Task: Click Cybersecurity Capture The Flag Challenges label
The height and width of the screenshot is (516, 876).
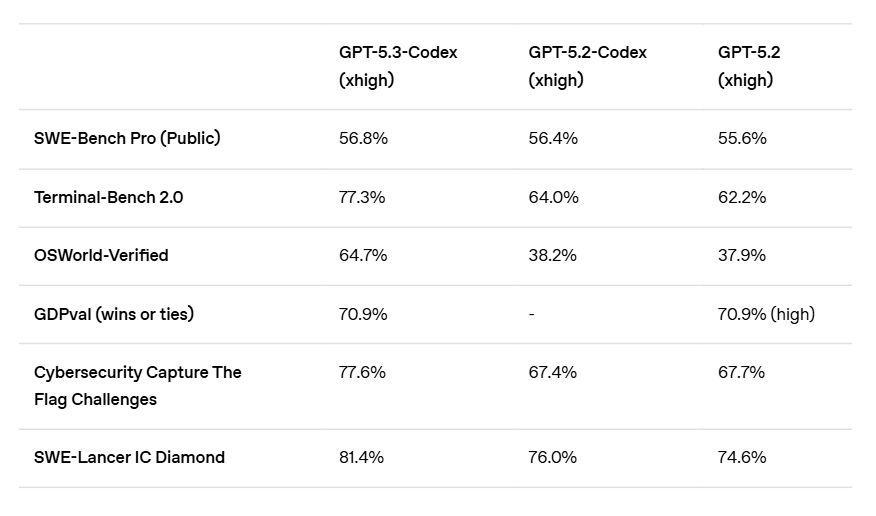Action: point(138,385)
